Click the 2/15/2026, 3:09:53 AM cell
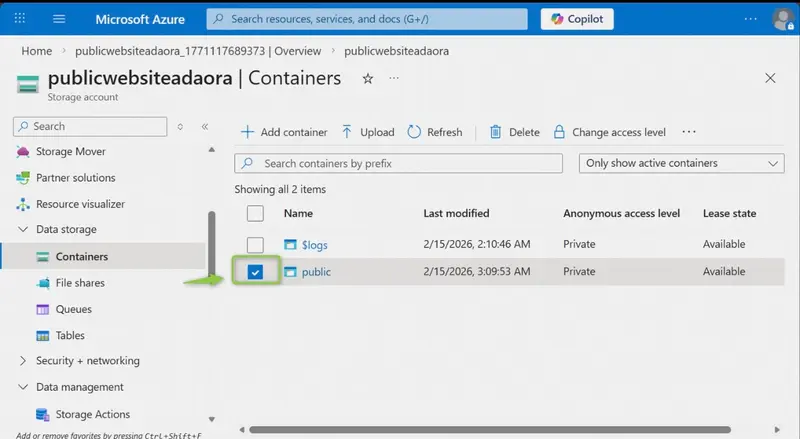 click(477, 271)
